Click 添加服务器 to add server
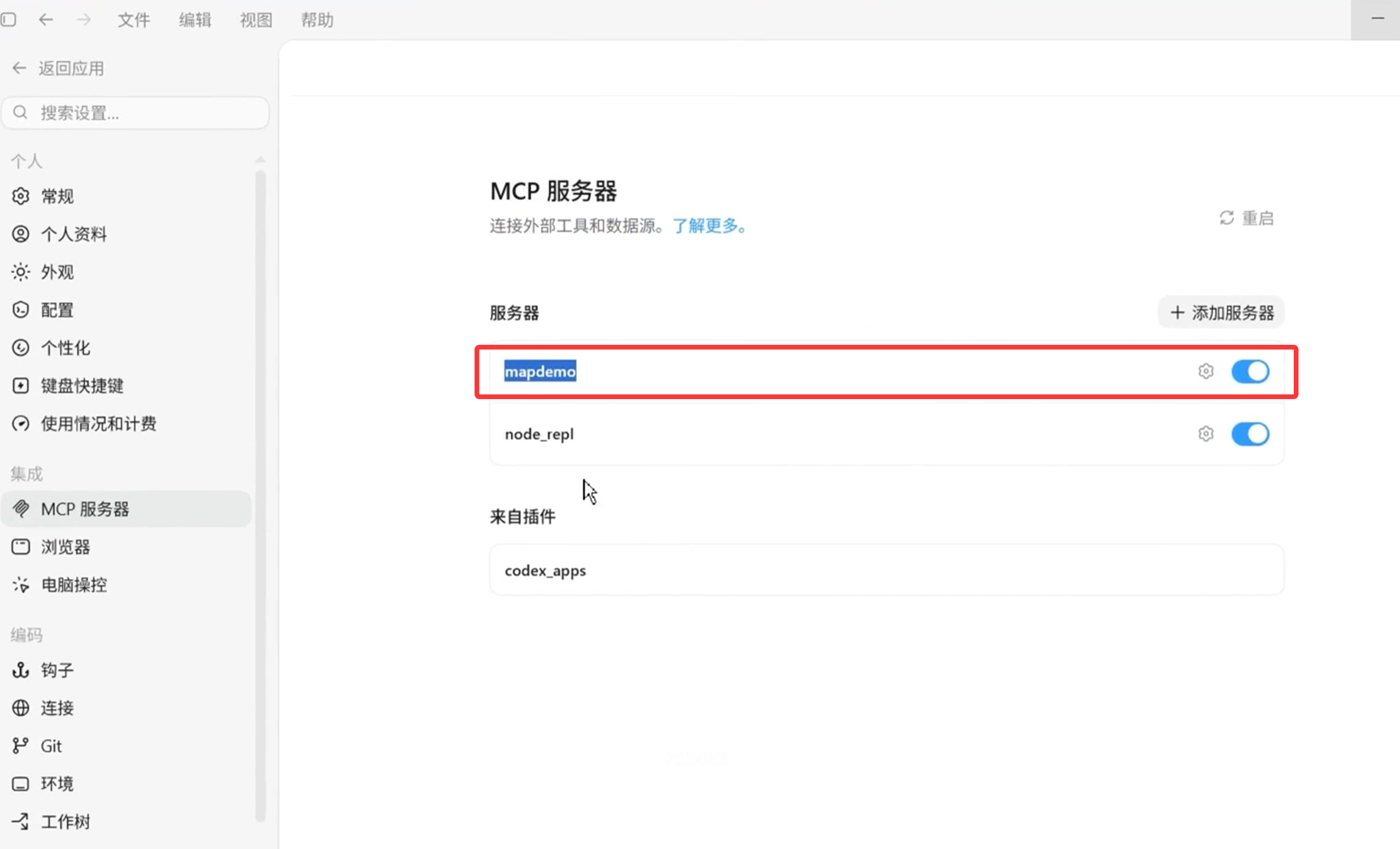 pos(1221,312)
